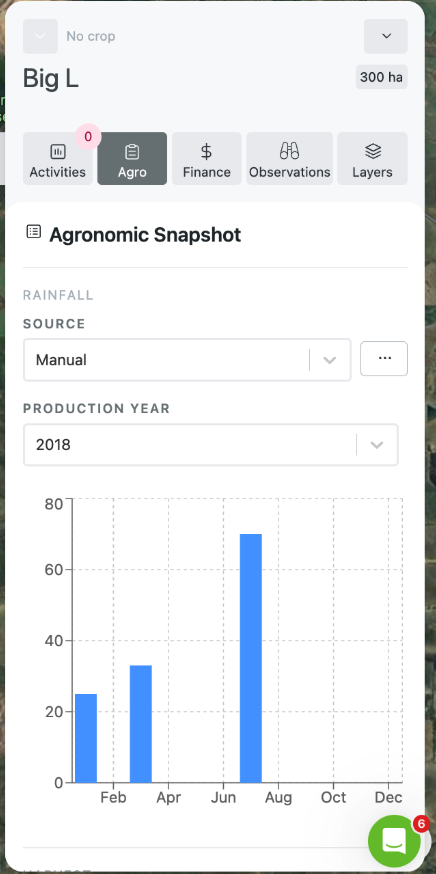
Task: Select the Agro clipboard icon
Action: pos(132,151)
